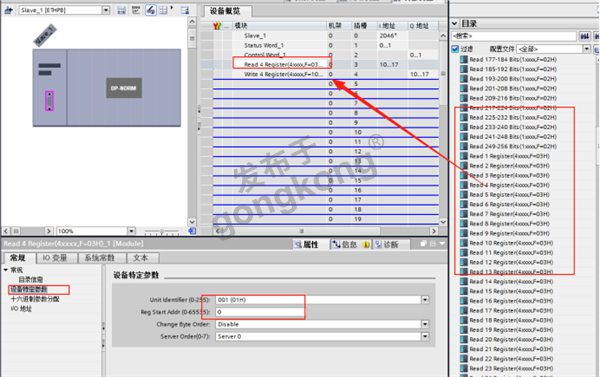600x377 pixels.
Task: Click device view horizontal scroll right arrow
Action: 49,231
